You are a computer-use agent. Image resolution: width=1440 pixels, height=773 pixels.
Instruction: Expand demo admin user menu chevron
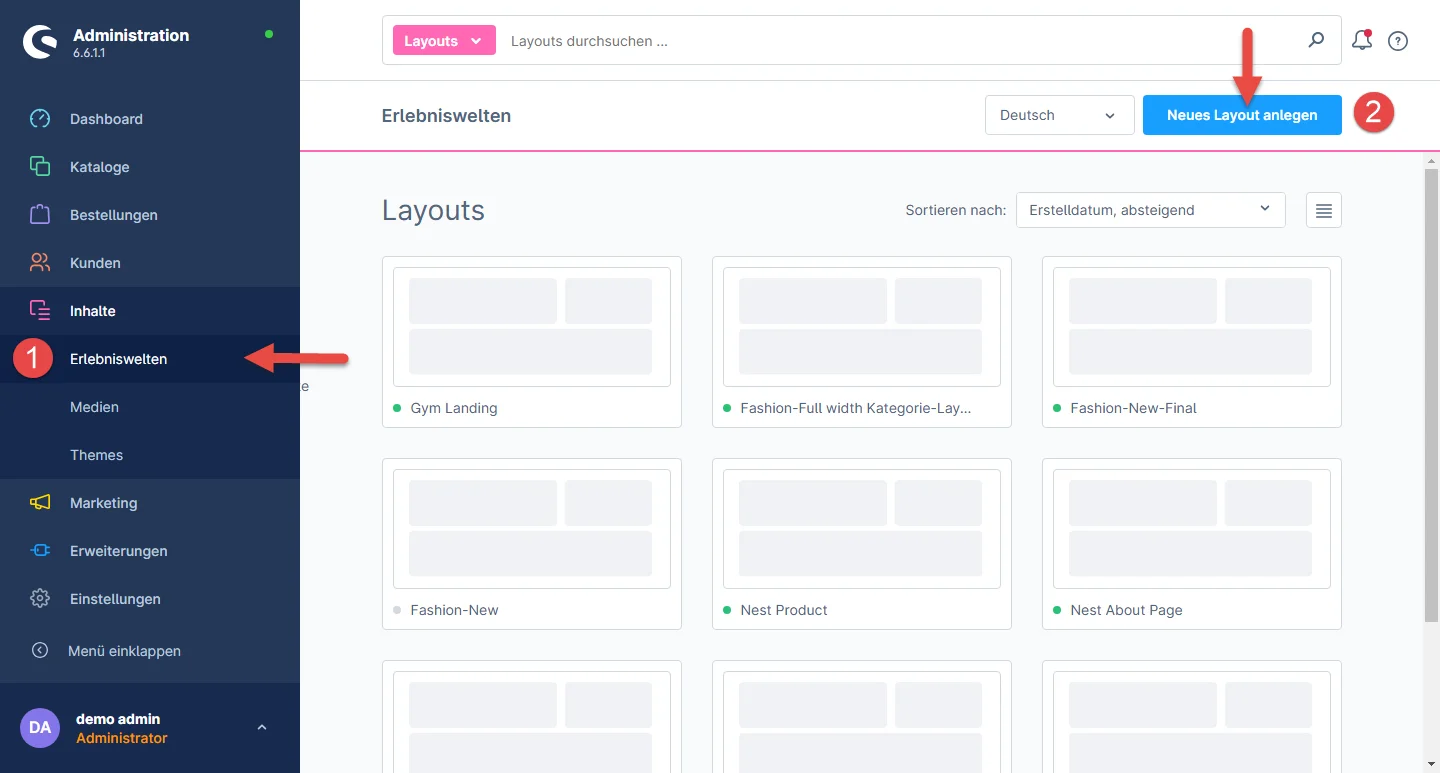pos(262,728)
